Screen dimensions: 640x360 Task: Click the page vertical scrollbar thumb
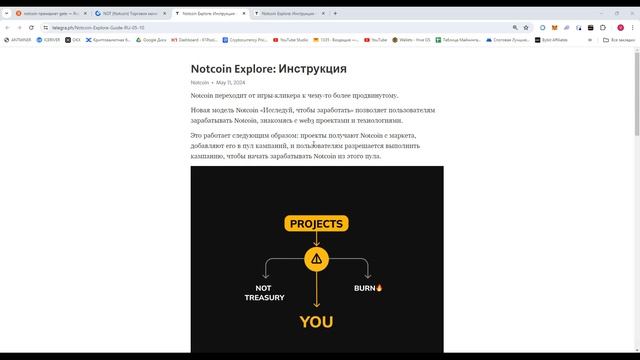pyautogui.click(x=637, y=94)
